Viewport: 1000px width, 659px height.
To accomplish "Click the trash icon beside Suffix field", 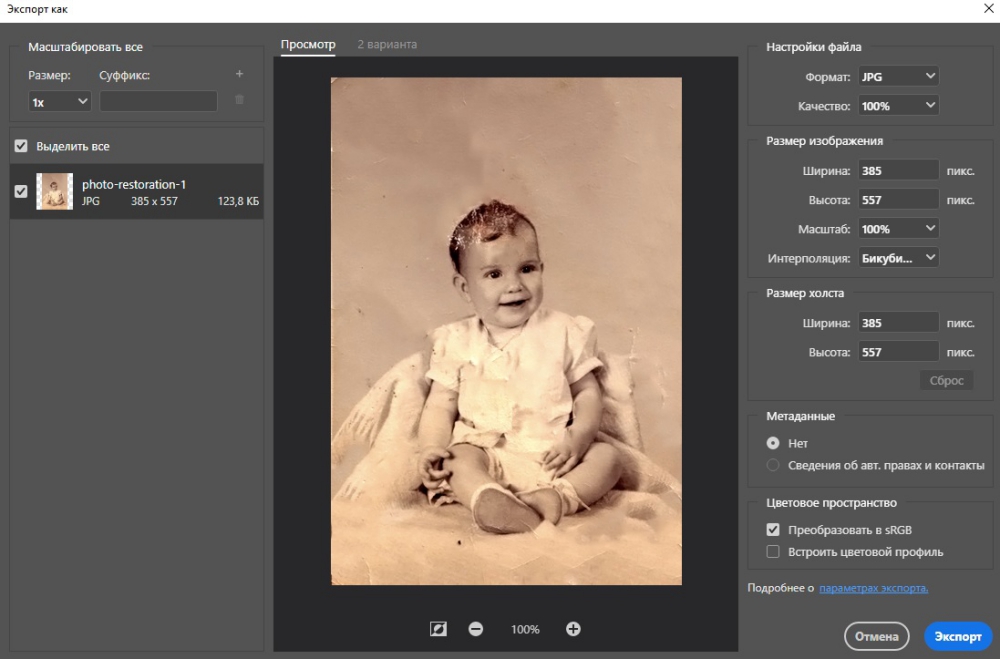I will [x=239, y=100].
